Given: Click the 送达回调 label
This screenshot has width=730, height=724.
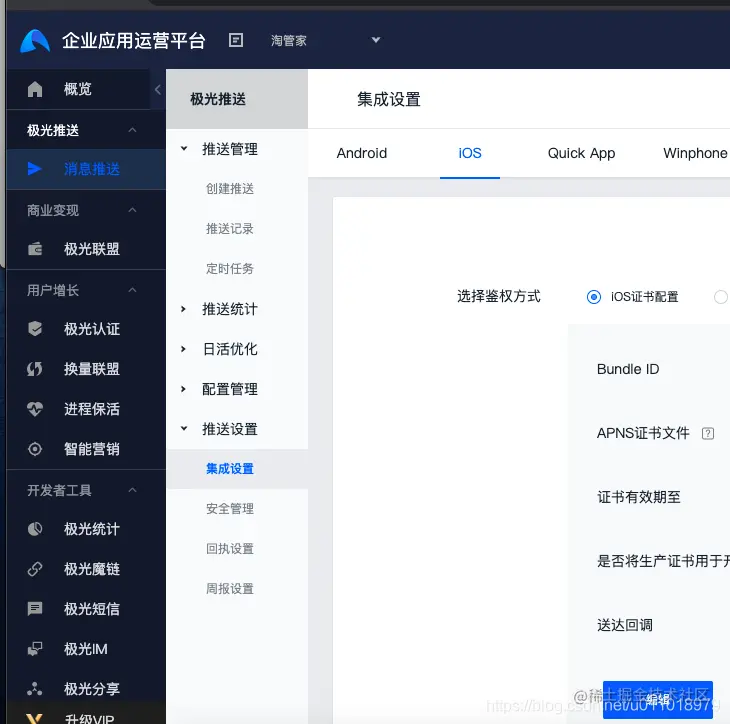Looking at the screenshot, I should [x=625, y=625].
